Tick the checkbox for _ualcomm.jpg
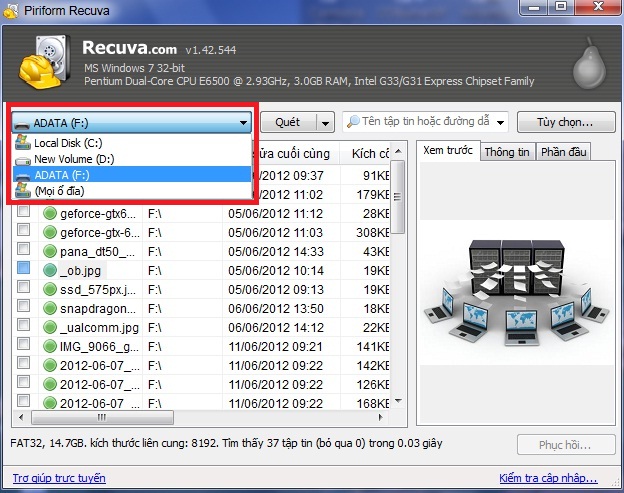The height and width of the screenshot is (493, 624). click(x=23, y=325)
